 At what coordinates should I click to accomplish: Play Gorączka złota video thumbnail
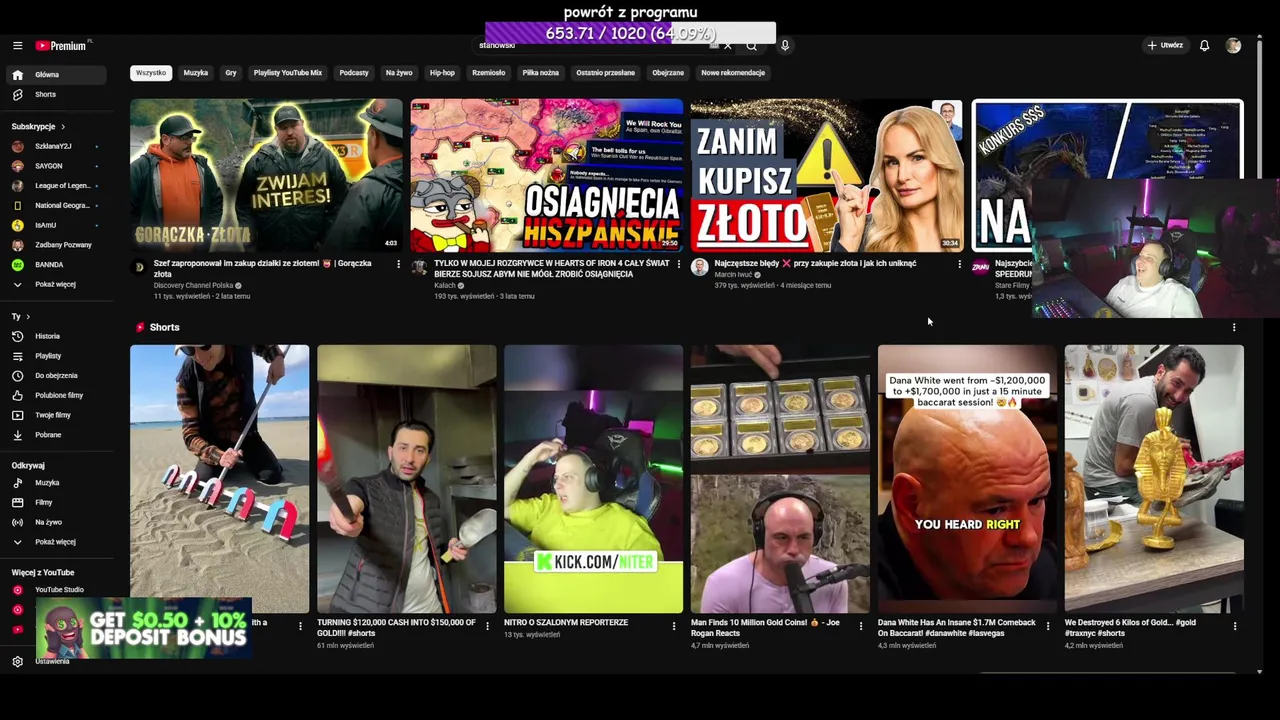coord(266,175)
